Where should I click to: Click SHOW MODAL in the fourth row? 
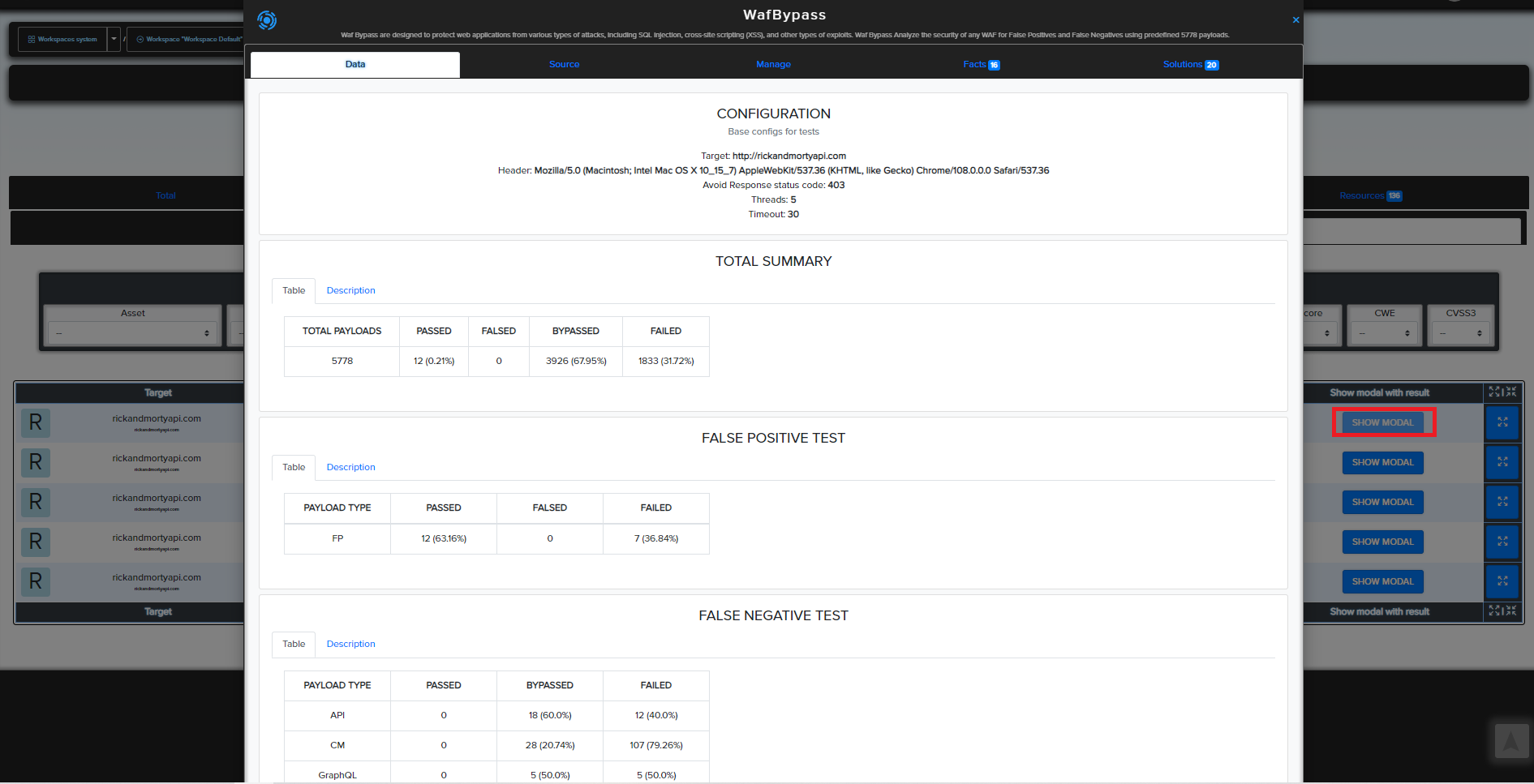coord(1382,542)
